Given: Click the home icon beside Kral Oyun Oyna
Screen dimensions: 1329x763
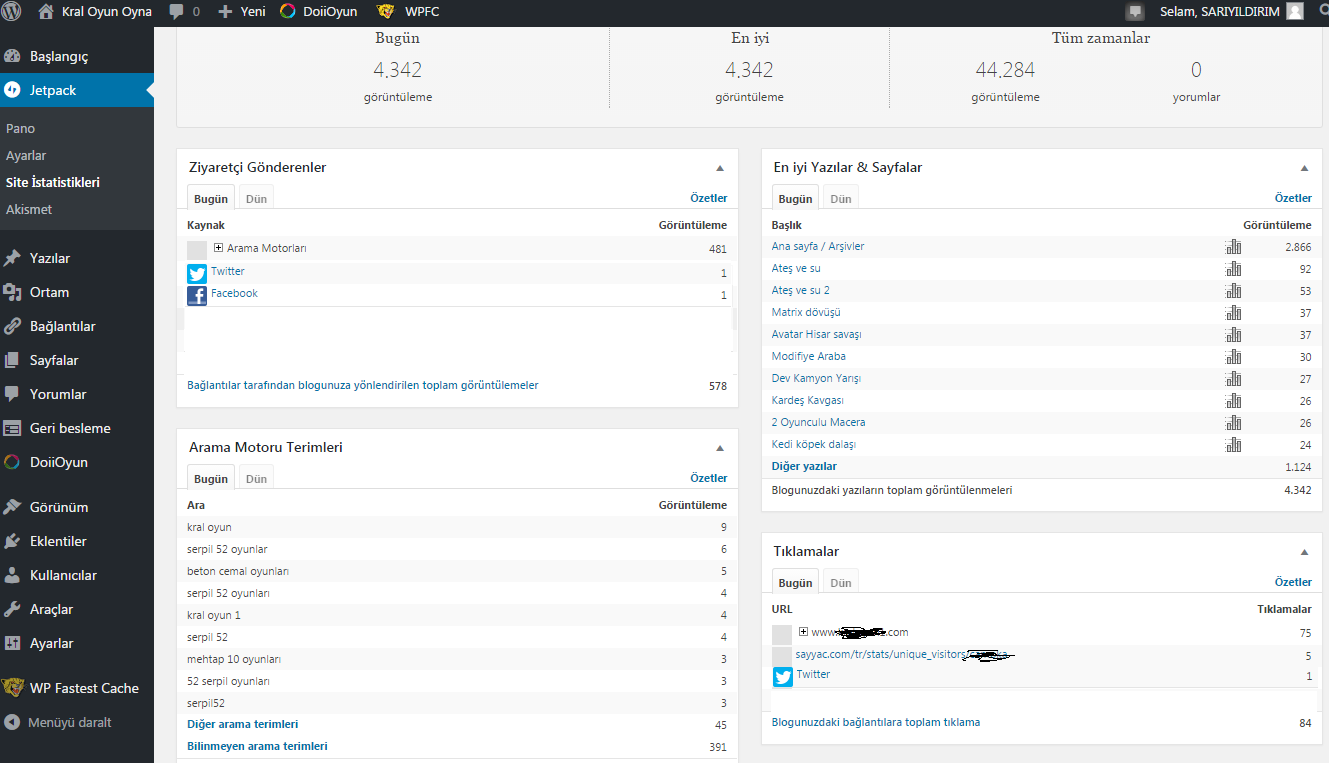Looking at the screenshot, I should pyautogui.click(x=45, y=12).
